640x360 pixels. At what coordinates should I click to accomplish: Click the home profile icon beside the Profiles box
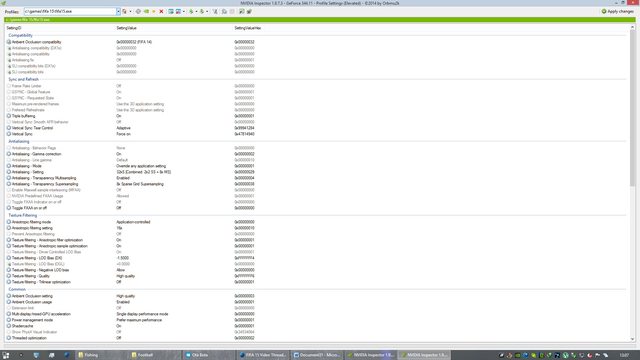124,11
